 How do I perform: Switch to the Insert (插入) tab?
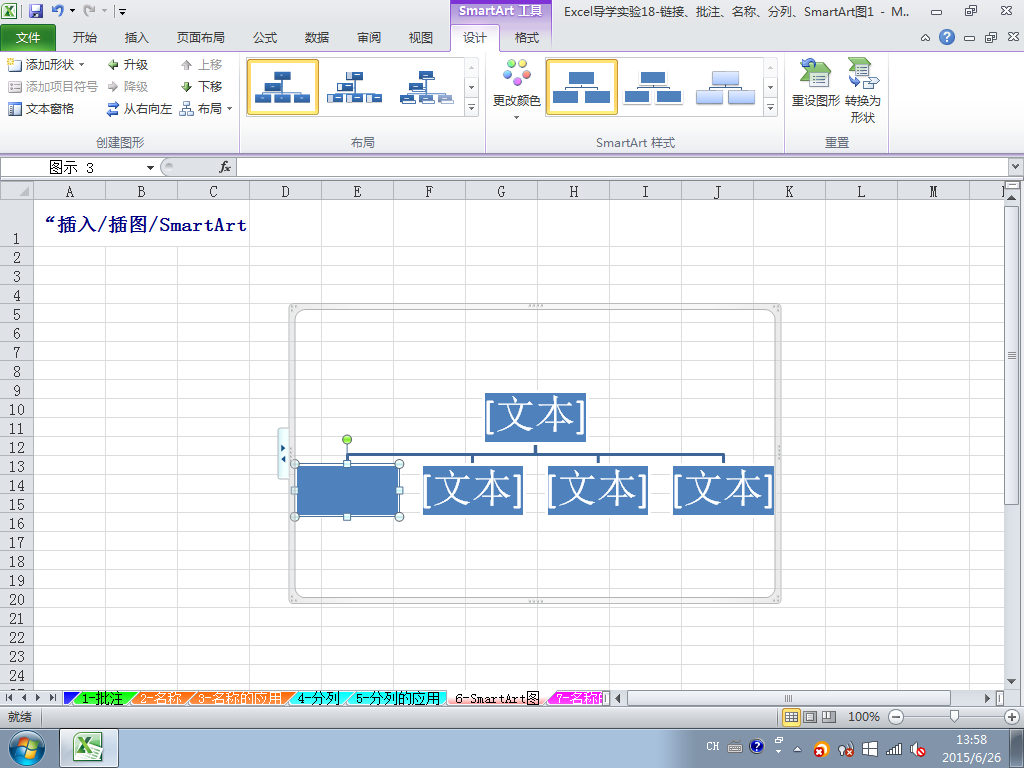point(136,38)
